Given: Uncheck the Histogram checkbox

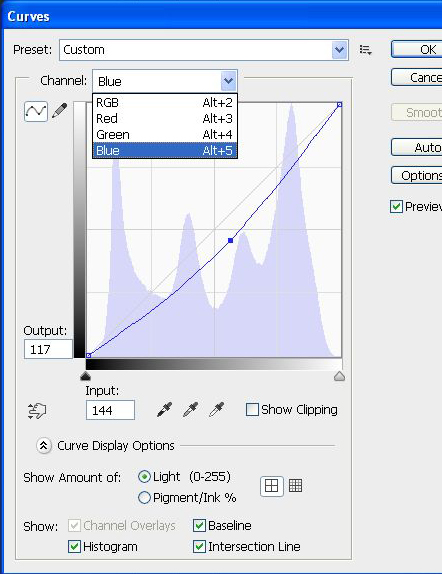Looking at the screenshot, I should (x=74, y=547).
